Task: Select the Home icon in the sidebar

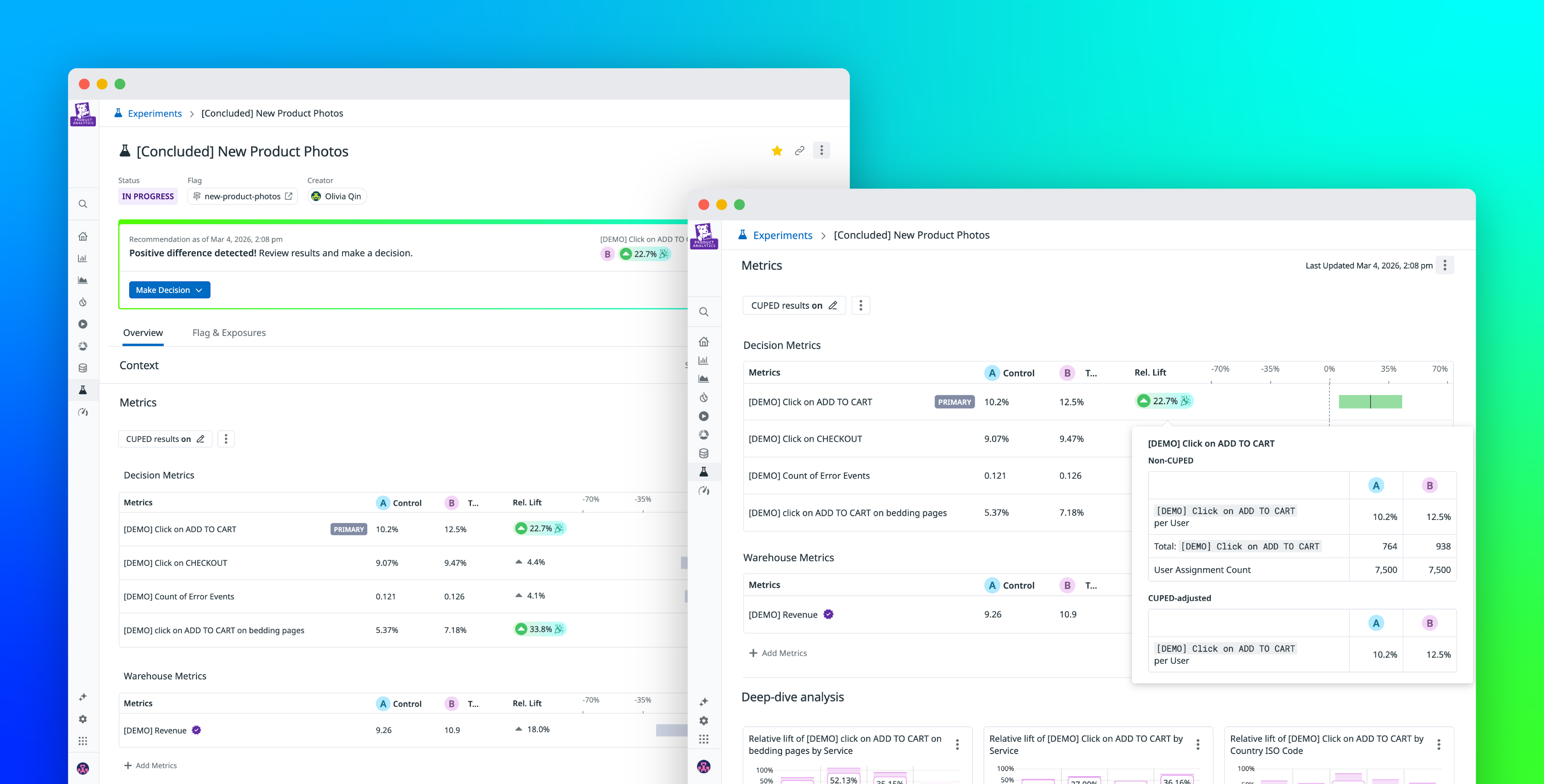Action: pos(704,342)
